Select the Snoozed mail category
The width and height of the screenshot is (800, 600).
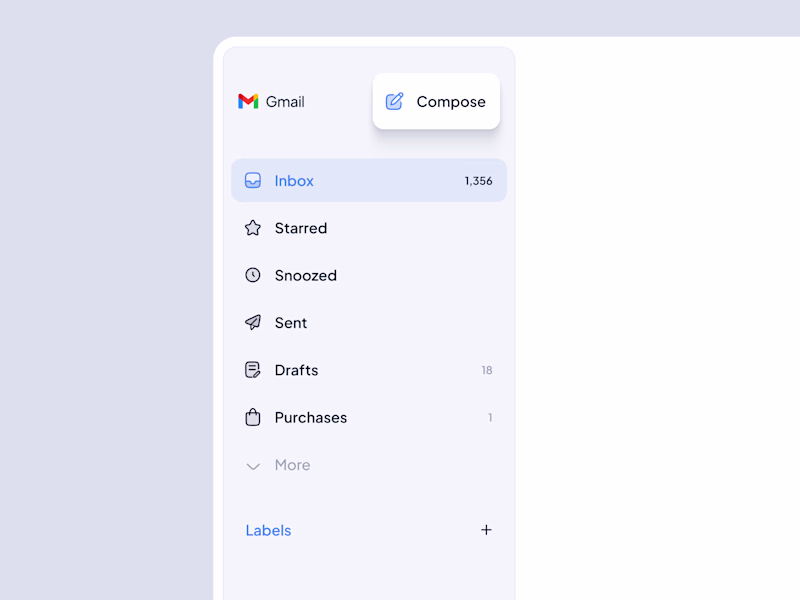tap(305, 275)
